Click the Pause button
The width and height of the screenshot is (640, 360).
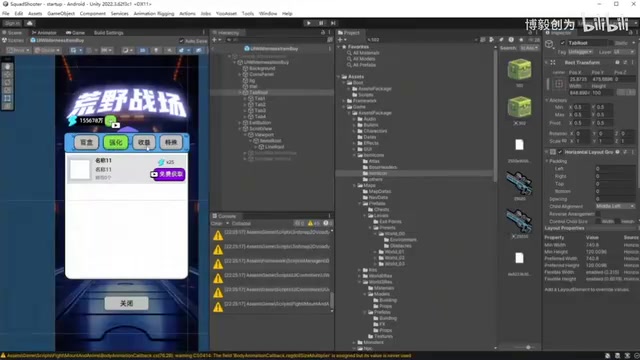click(x=321, y=23)
